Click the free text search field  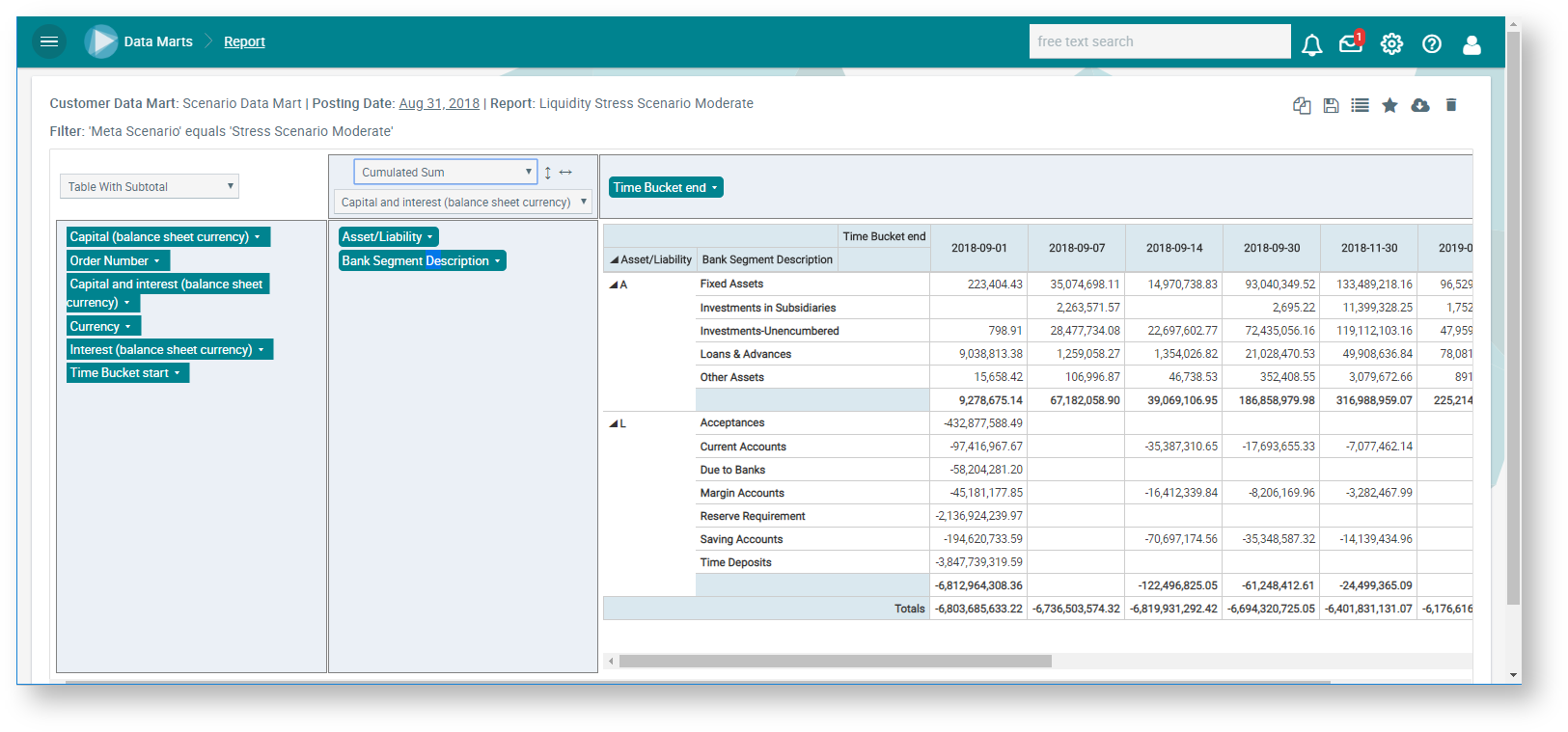pyautogui.click(x=1159, y=41)
